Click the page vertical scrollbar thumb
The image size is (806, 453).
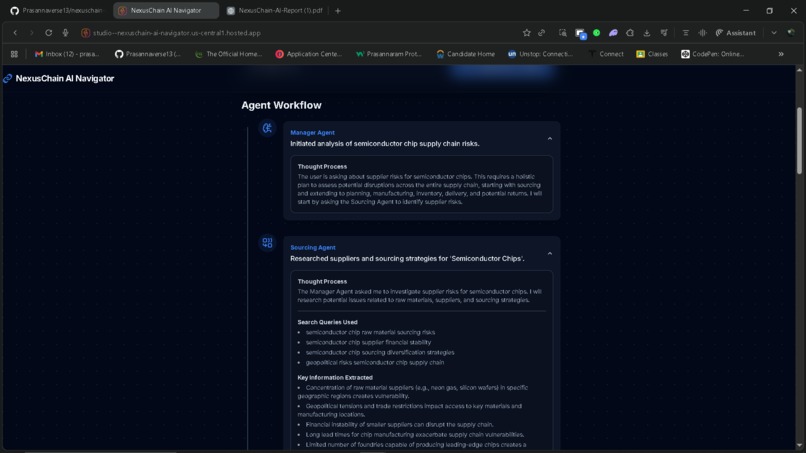pyautogui.click(x=799, y=141)
